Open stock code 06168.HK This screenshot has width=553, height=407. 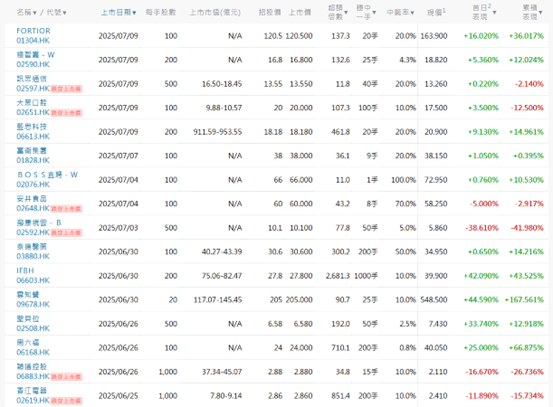click(x=33, y=352)
